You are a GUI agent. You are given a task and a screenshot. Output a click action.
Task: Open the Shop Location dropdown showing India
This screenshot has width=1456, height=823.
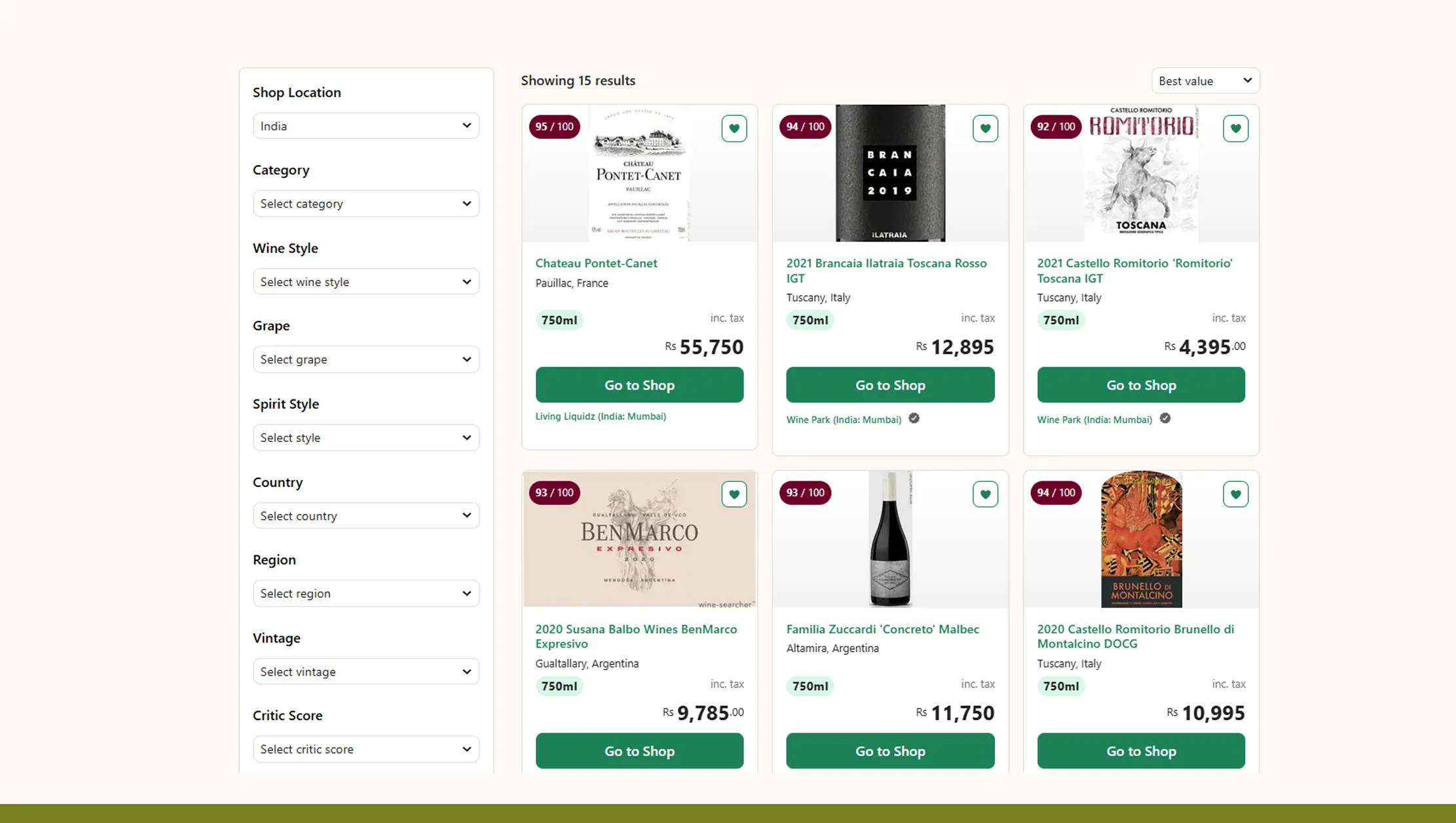pyautogui.click(x=365, y=125)
